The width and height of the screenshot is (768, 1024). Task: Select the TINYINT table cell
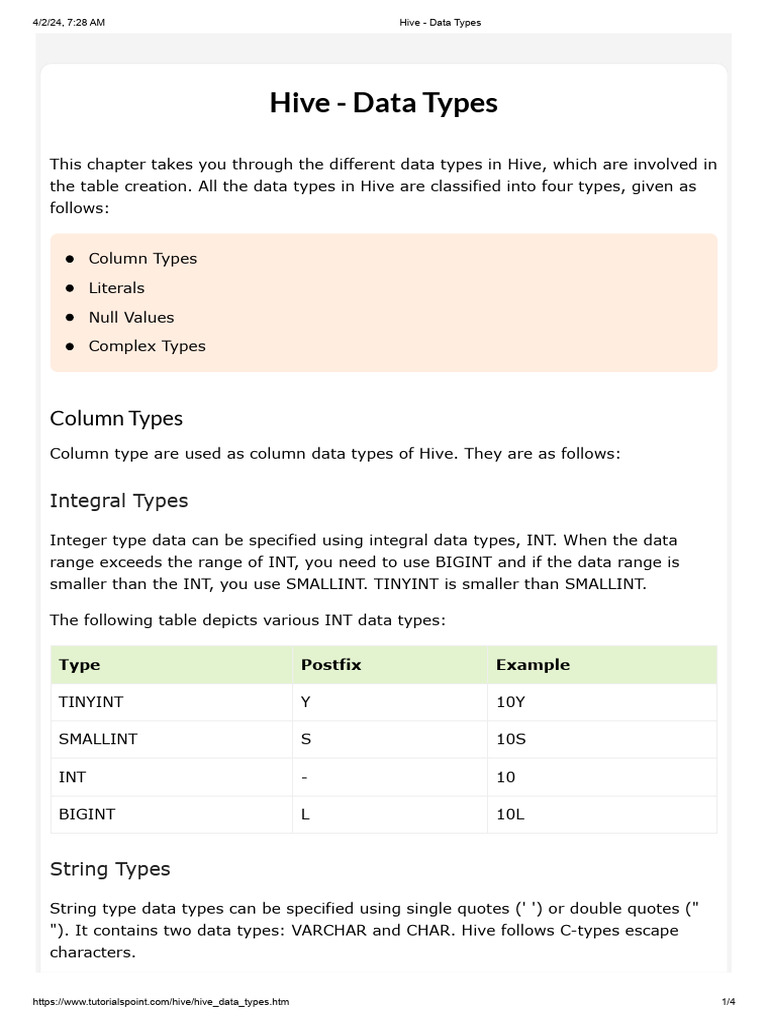(91, 702)
